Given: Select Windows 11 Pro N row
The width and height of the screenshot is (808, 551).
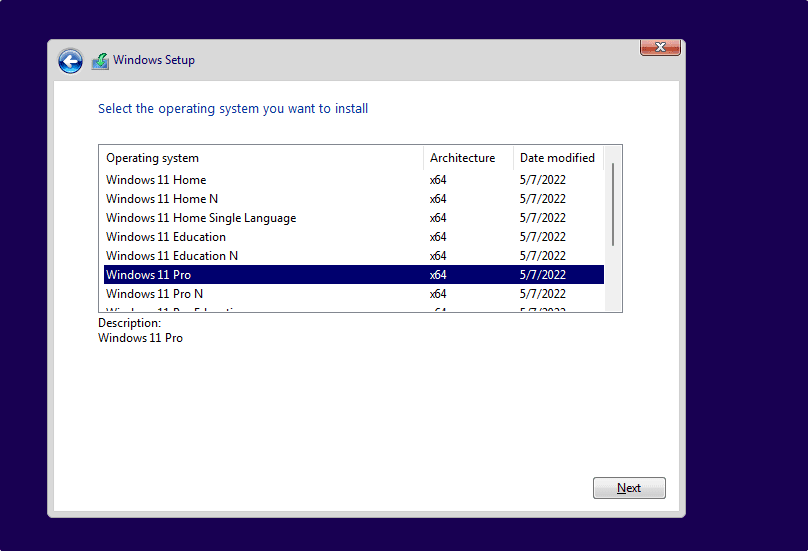Looking at the screenshot, I should 354,294.
